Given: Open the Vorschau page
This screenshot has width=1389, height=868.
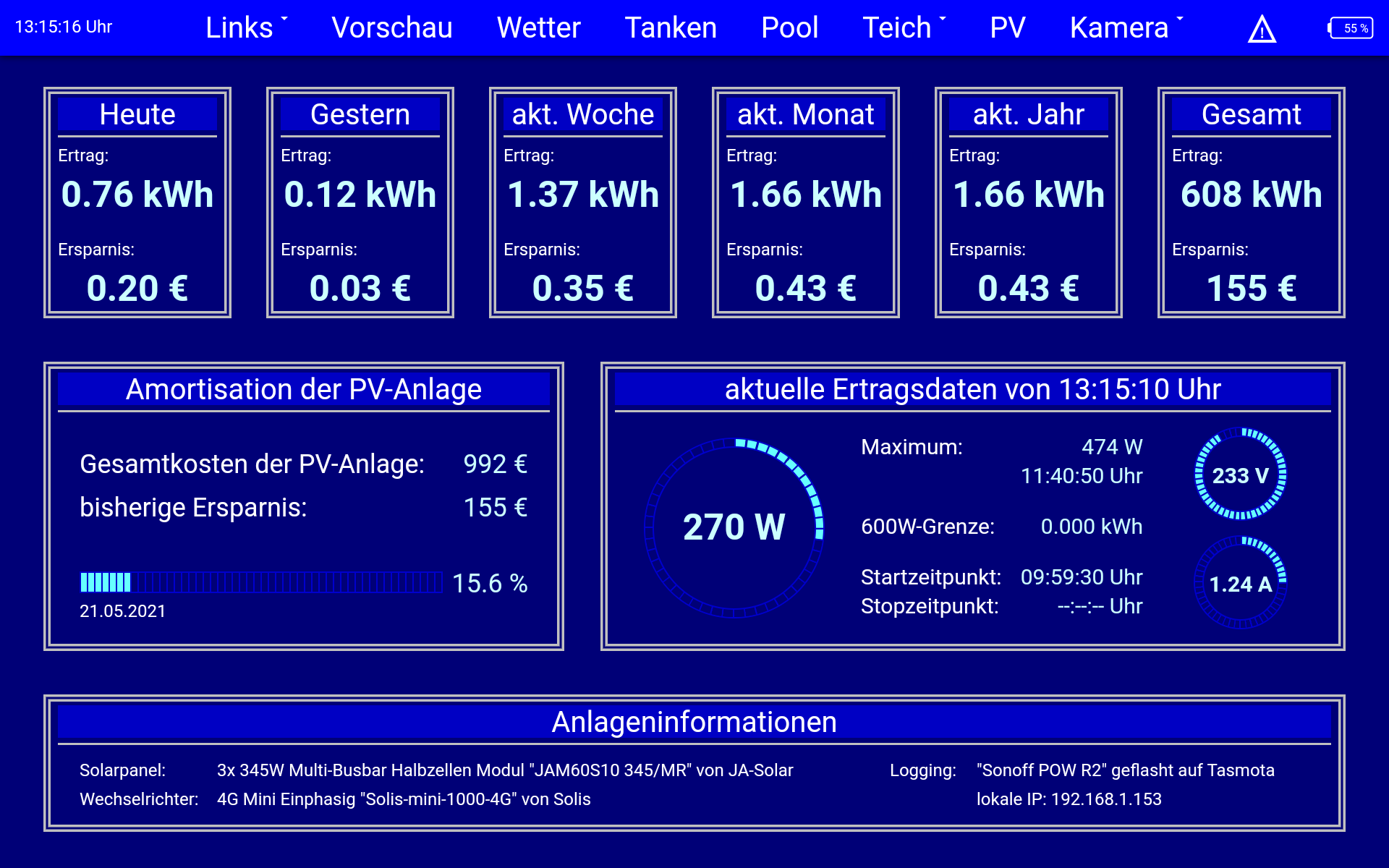Looking at the screenshot, I should pos(391,27).
